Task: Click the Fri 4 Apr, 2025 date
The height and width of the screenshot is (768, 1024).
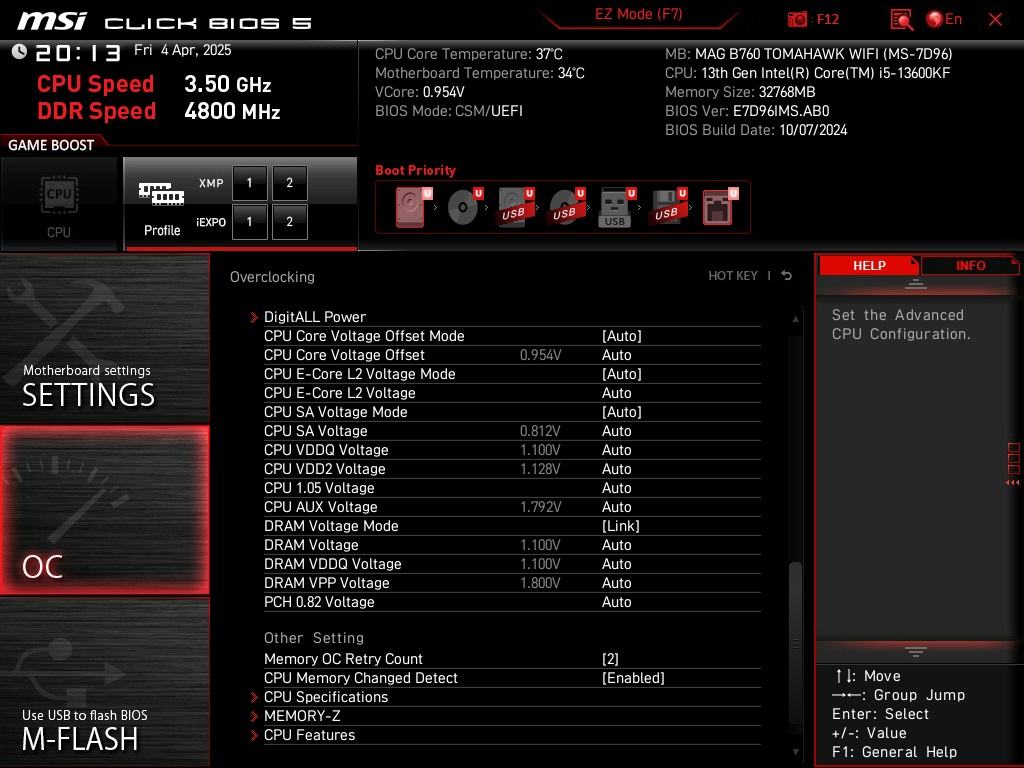Action: (x=182, y=50)
